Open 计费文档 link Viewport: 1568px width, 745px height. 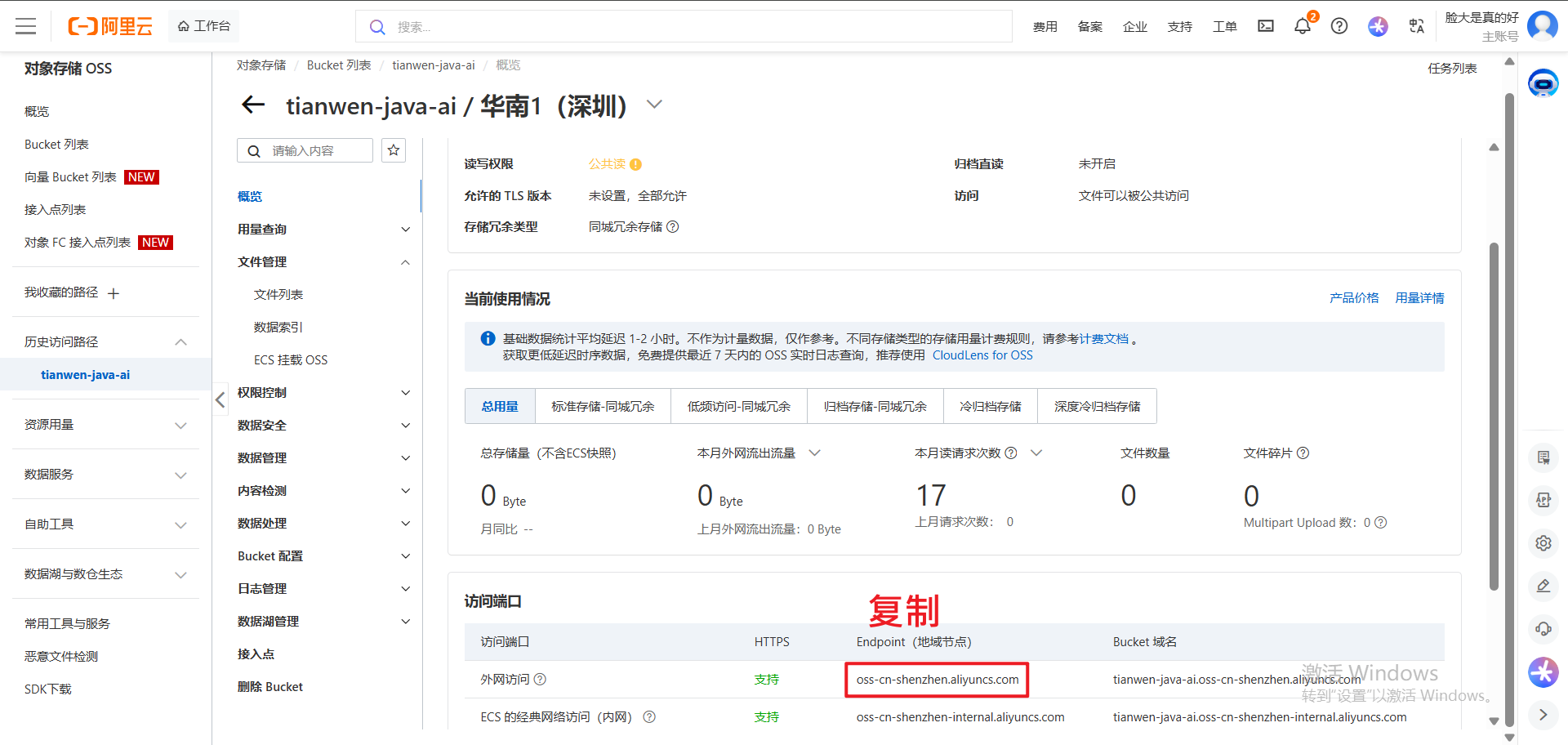pyautogui.click(x=1104, y=339)
